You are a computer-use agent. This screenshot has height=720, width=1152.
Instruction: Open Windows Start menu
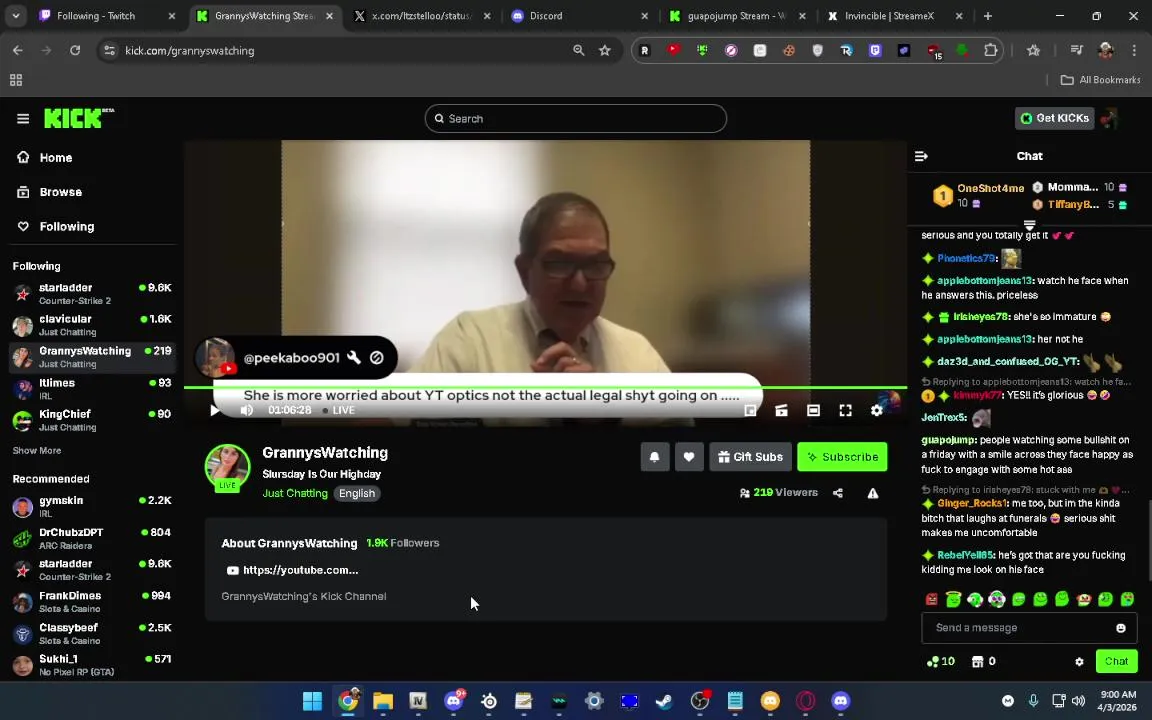(x=312, y=701)
